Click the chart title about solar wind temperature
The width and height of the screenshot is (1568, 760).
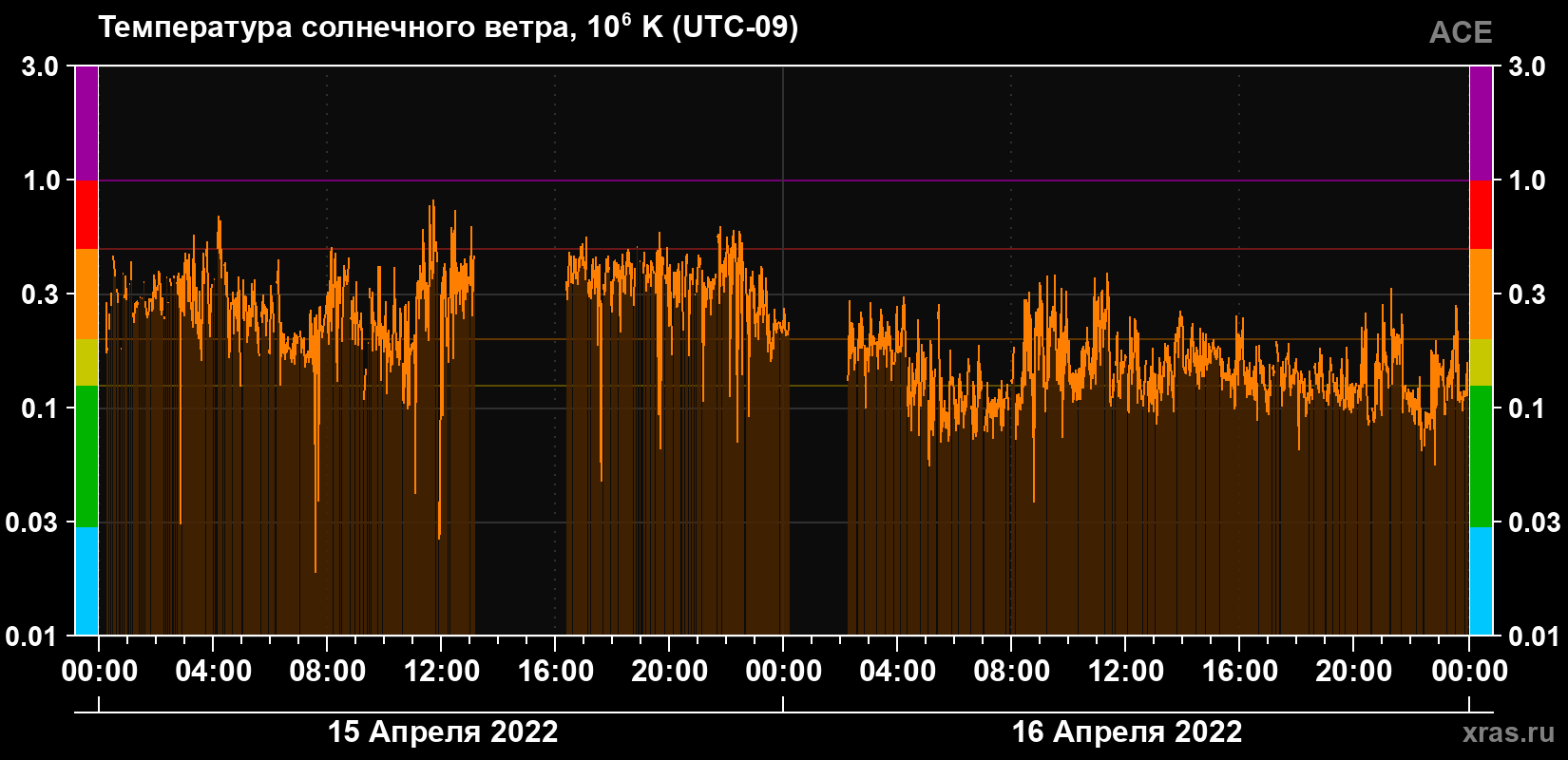[448, 27]
